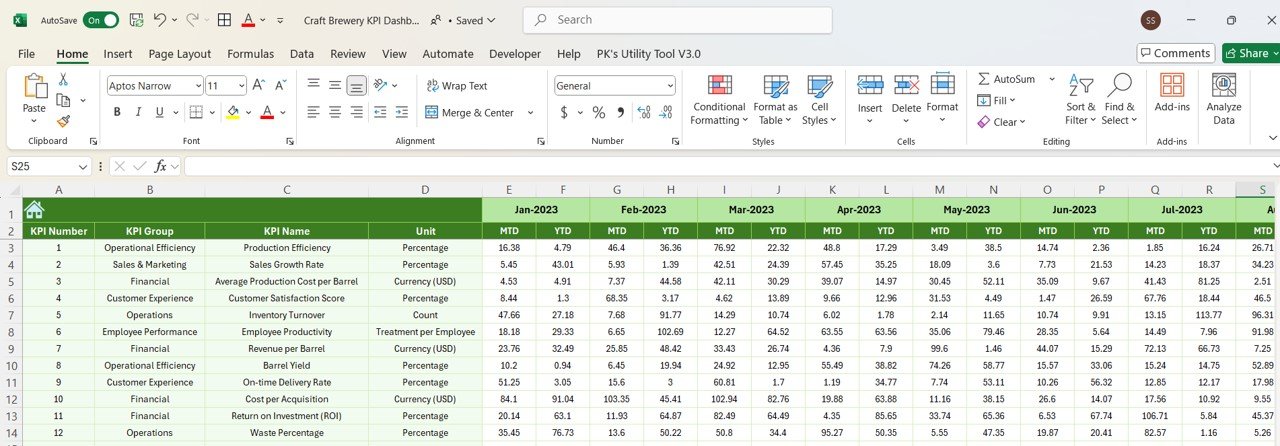Click the Copy icon
1280x446 pixels.
point(64,100)
